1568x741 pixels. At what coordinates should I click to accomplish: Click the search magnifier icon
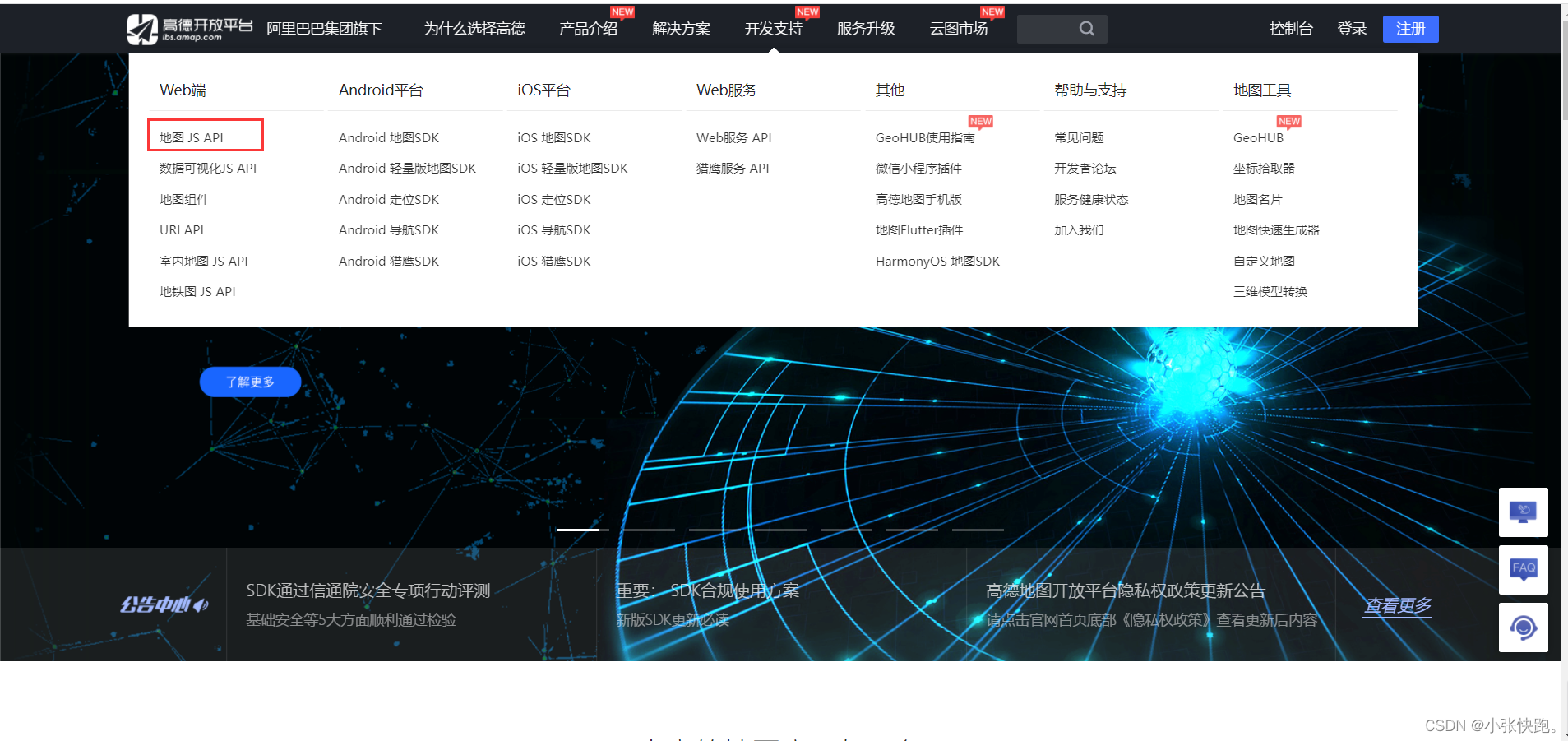[1086, 29]
